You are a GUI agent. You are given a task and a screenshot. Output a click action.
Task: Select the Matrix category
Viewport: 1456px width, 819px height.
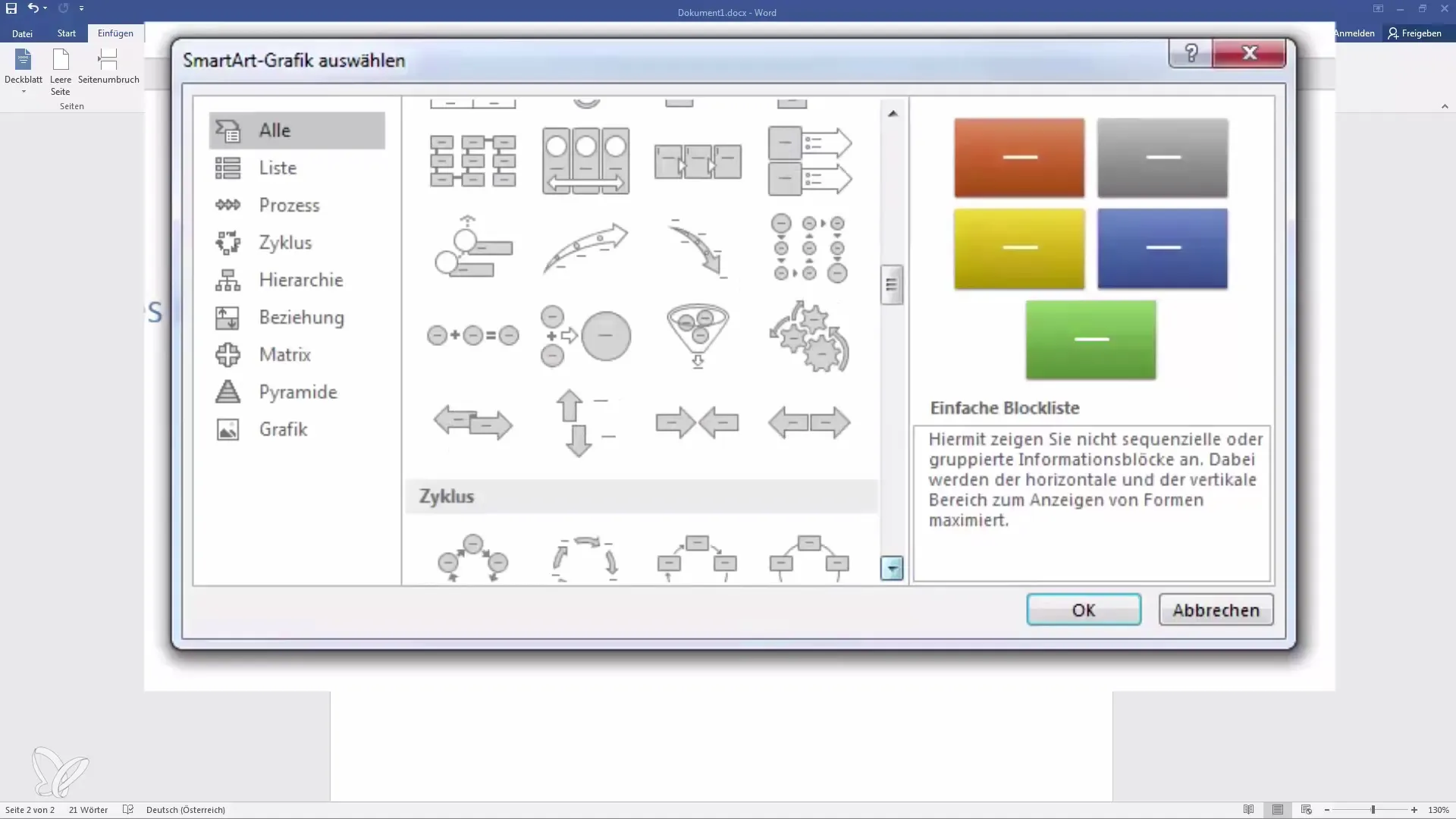[x=297, y=354]
